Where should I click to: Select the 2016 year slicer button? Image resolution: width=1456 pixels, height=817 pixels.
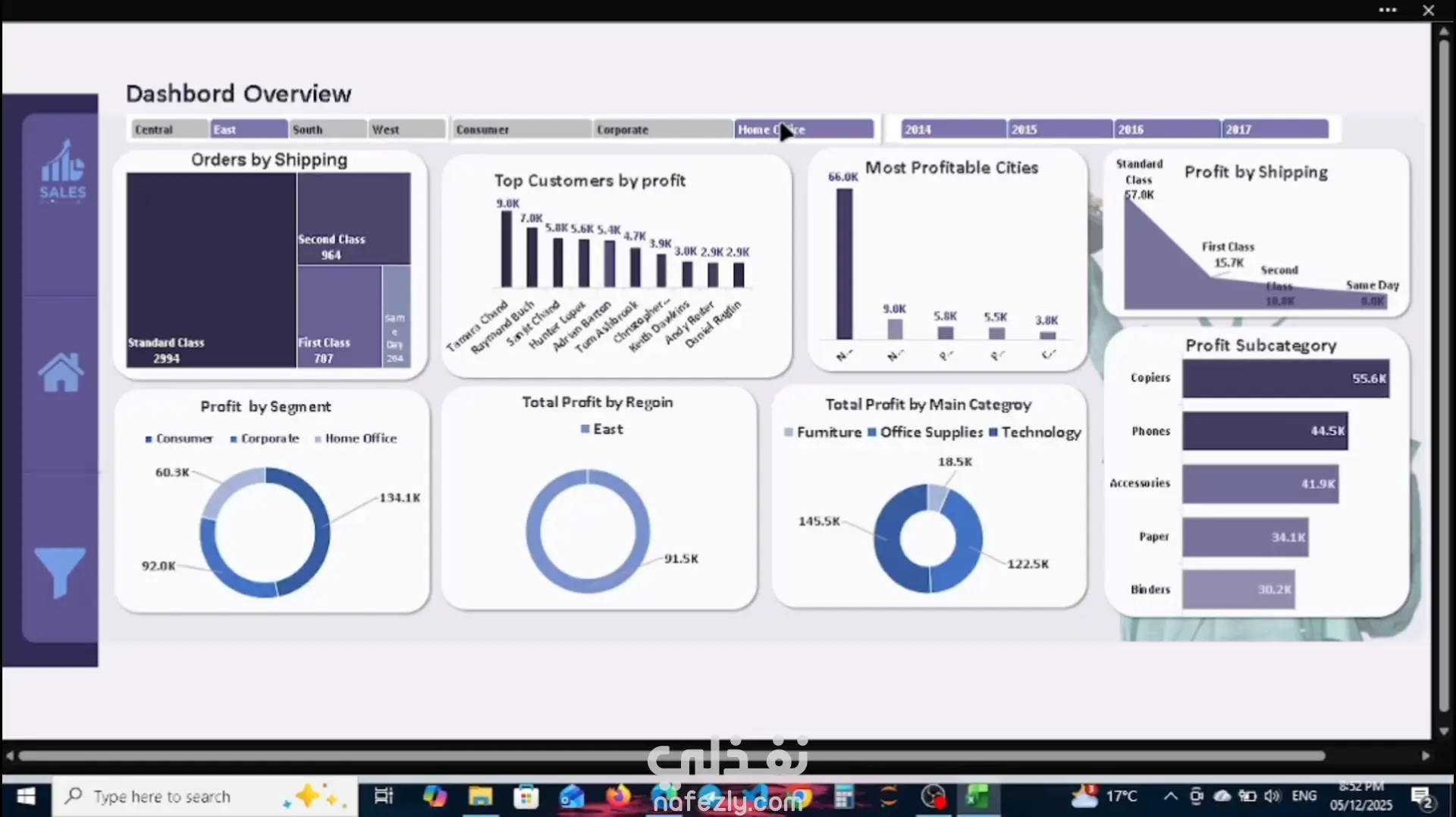tap(1167, 130)
